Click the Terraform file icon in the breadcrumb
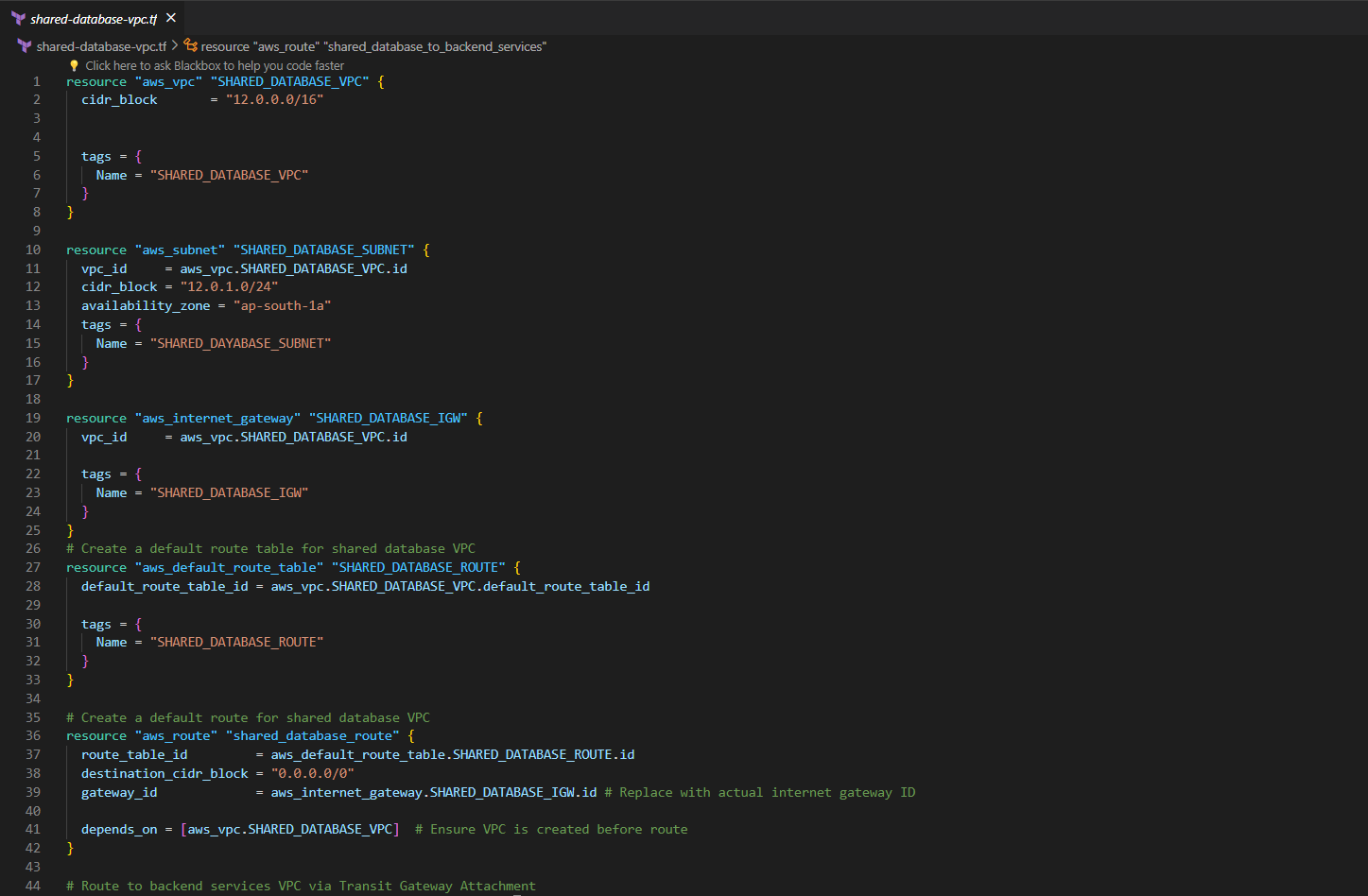1368x896 pixels. point(25,46)
